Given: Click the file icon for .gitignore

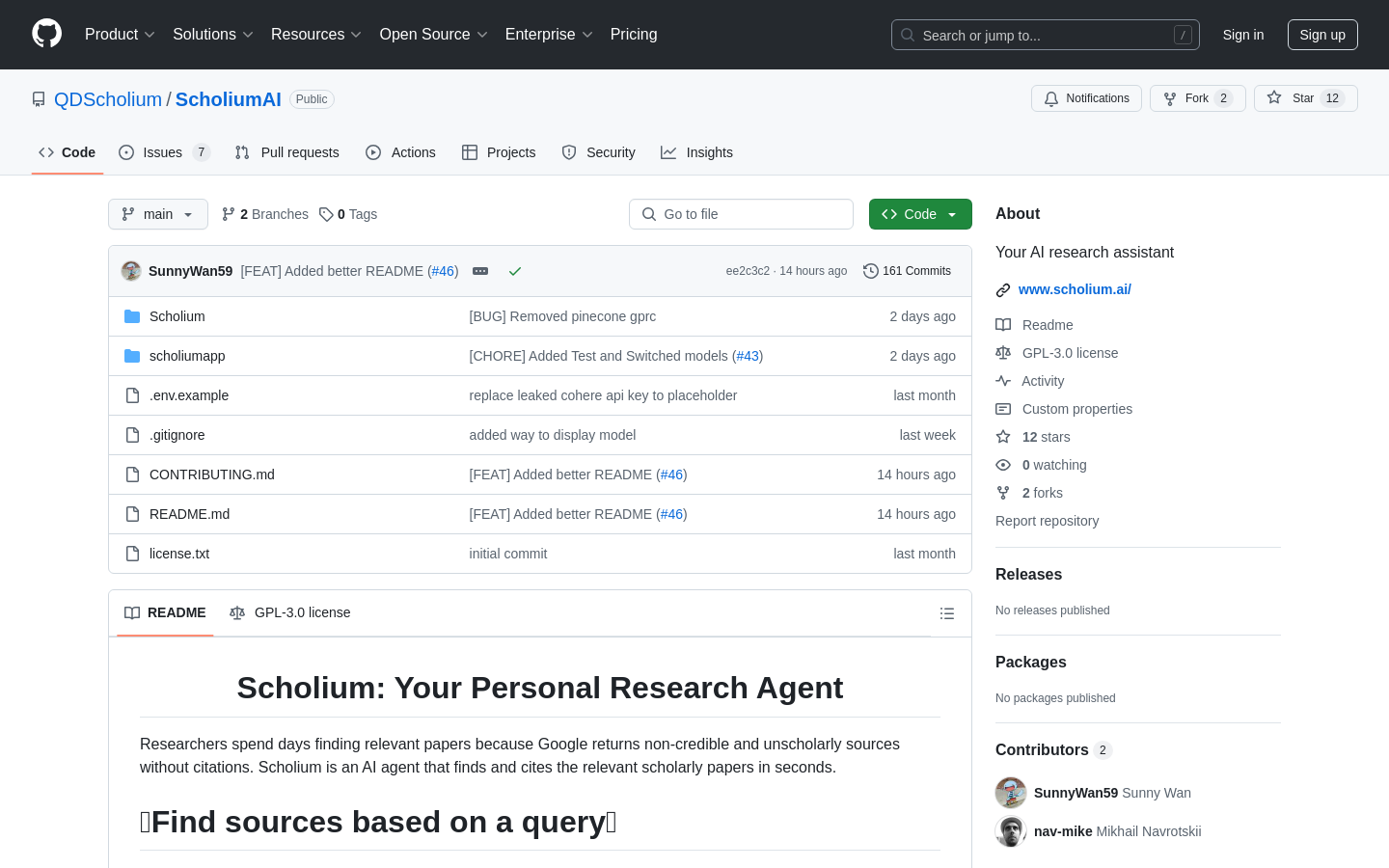Looking at the screenshot, I should pos(132,435).
